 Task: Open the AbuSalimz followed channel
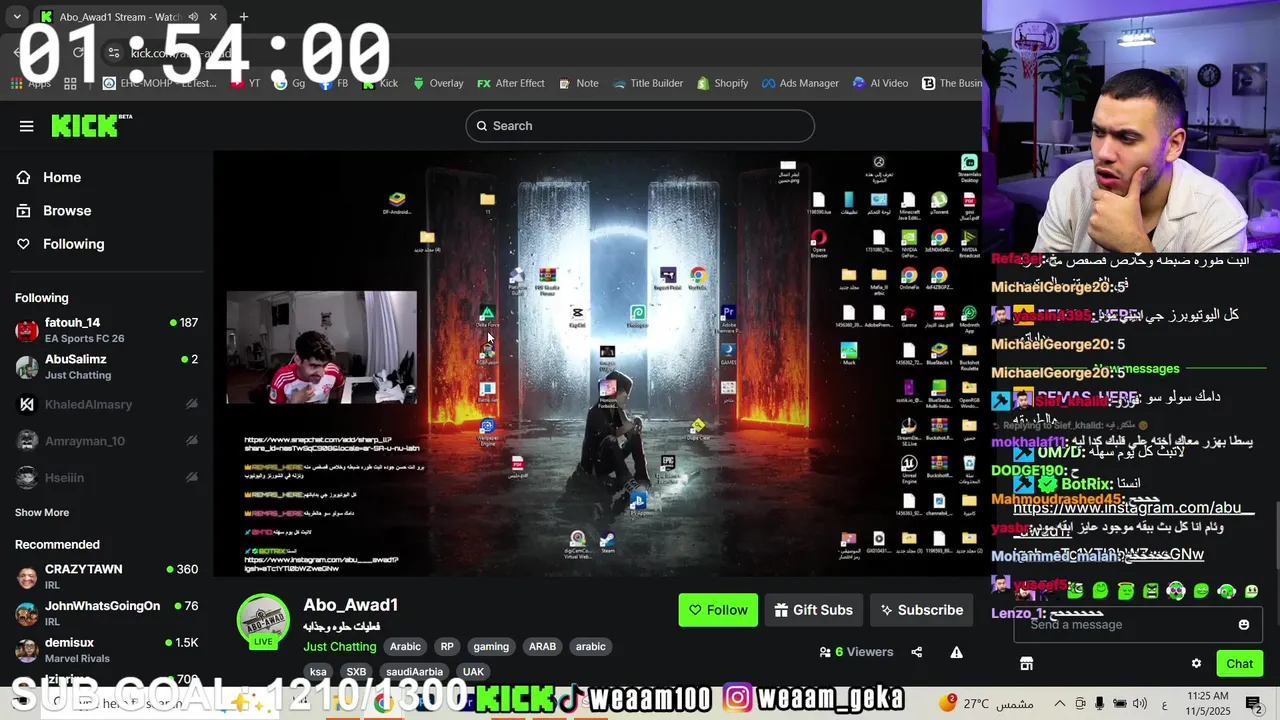pyautogui.click(x=106, y=367)
